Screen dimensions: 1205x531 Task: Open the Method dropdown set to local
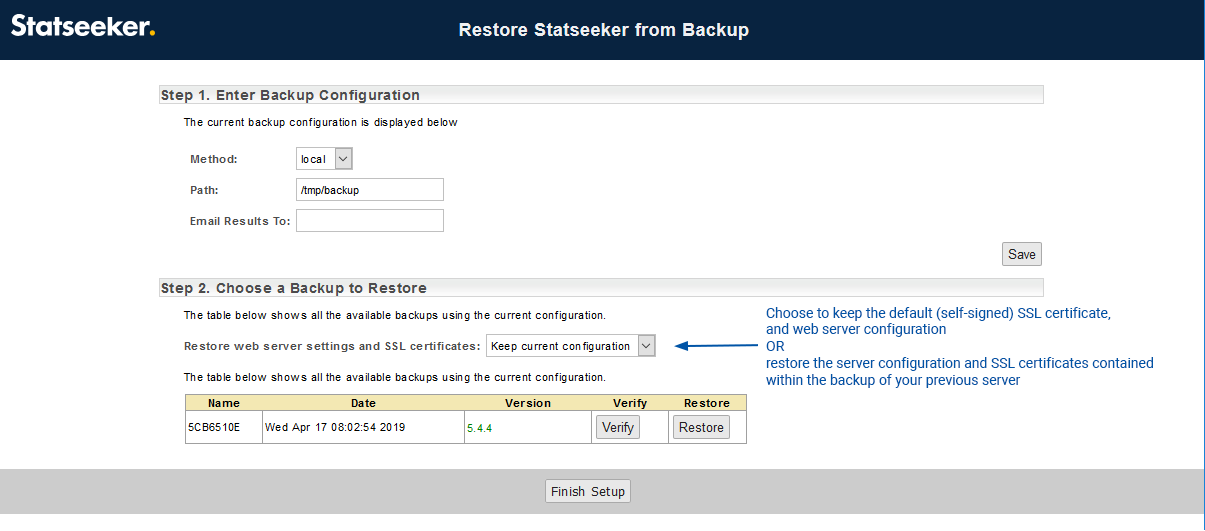325,159
